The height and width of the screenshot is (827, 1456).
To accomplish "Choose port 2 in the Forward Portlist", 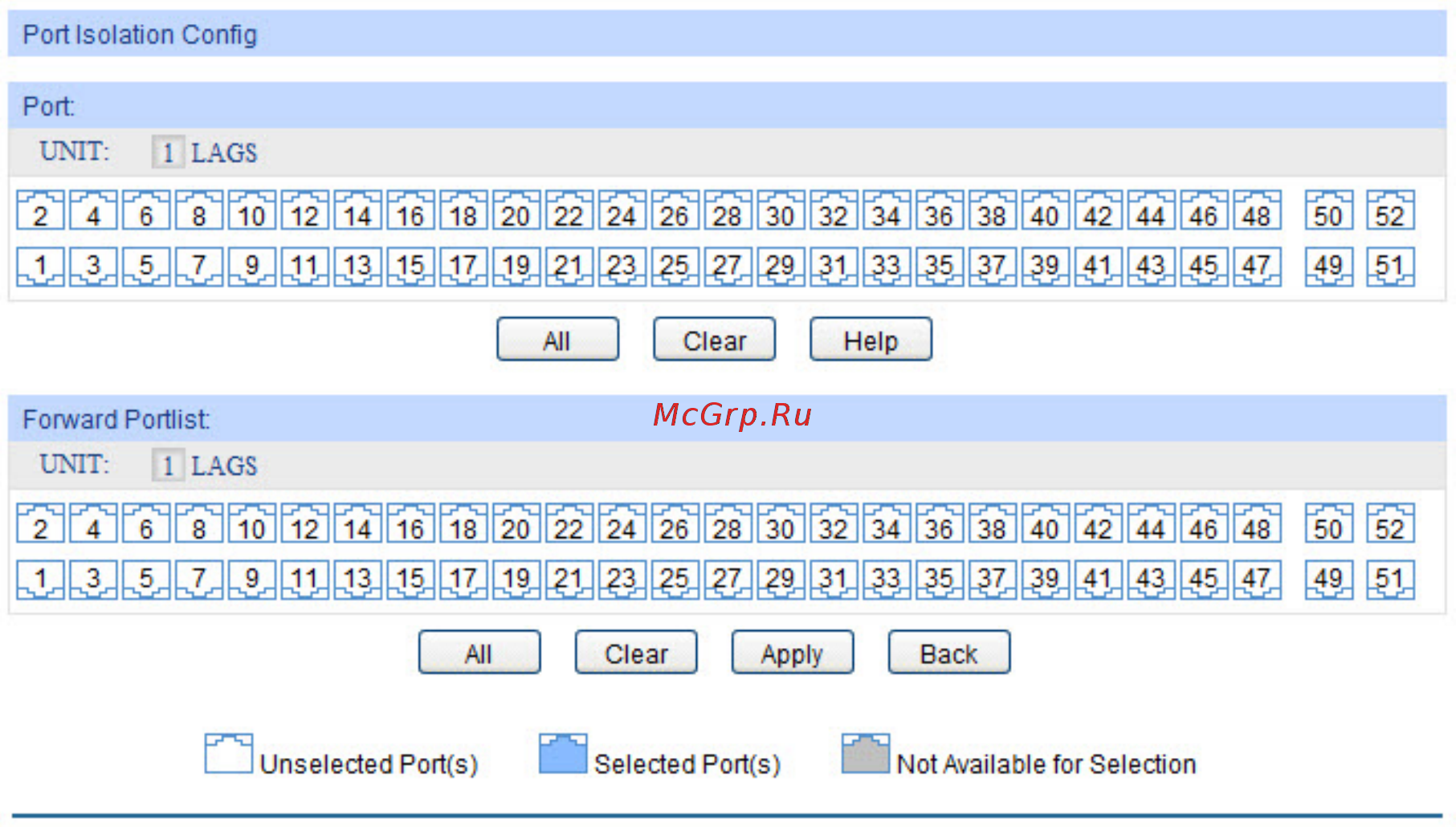I will tap(40, 524).
